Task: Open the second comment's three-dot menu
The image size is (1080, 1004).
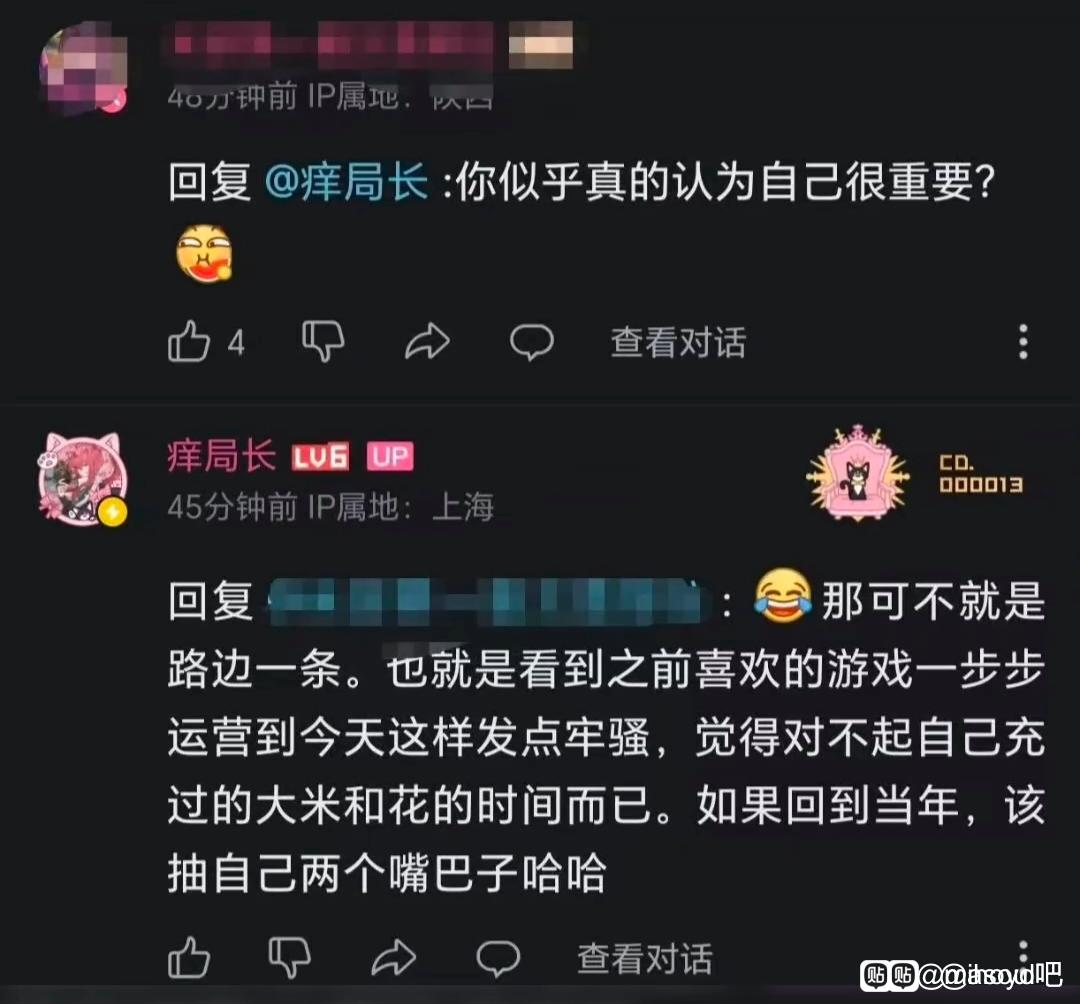Action: (x=1024, y=954)
